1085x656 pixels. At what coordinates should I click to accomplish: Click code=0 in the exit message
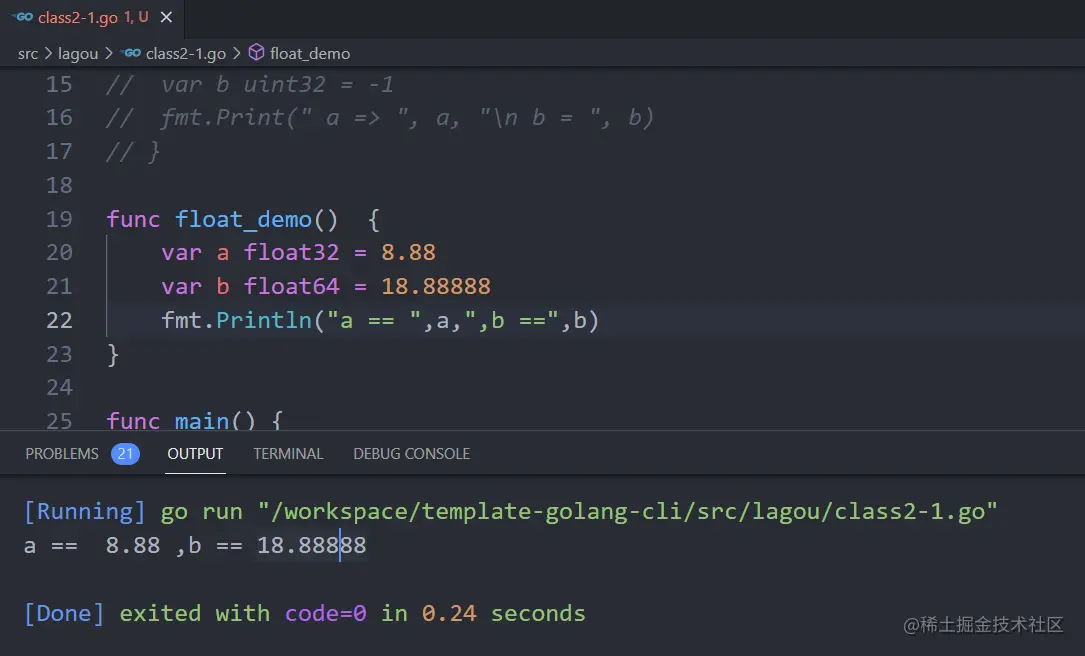point(325,613)
